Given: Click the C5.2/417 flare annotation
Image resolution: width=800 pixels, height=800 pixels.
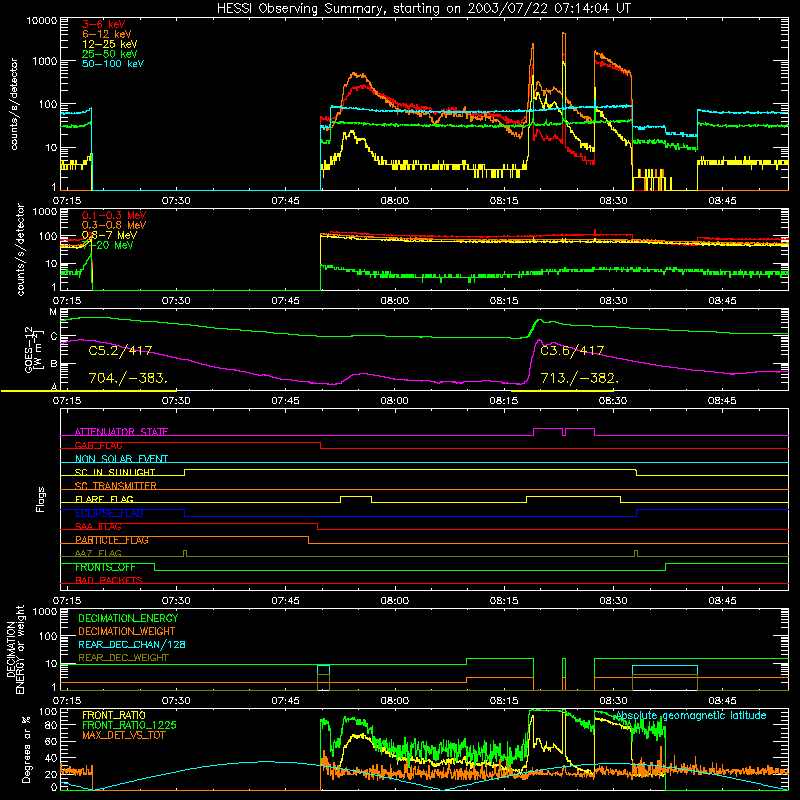Looking at the screenshot, I should (x=120, y=351).
